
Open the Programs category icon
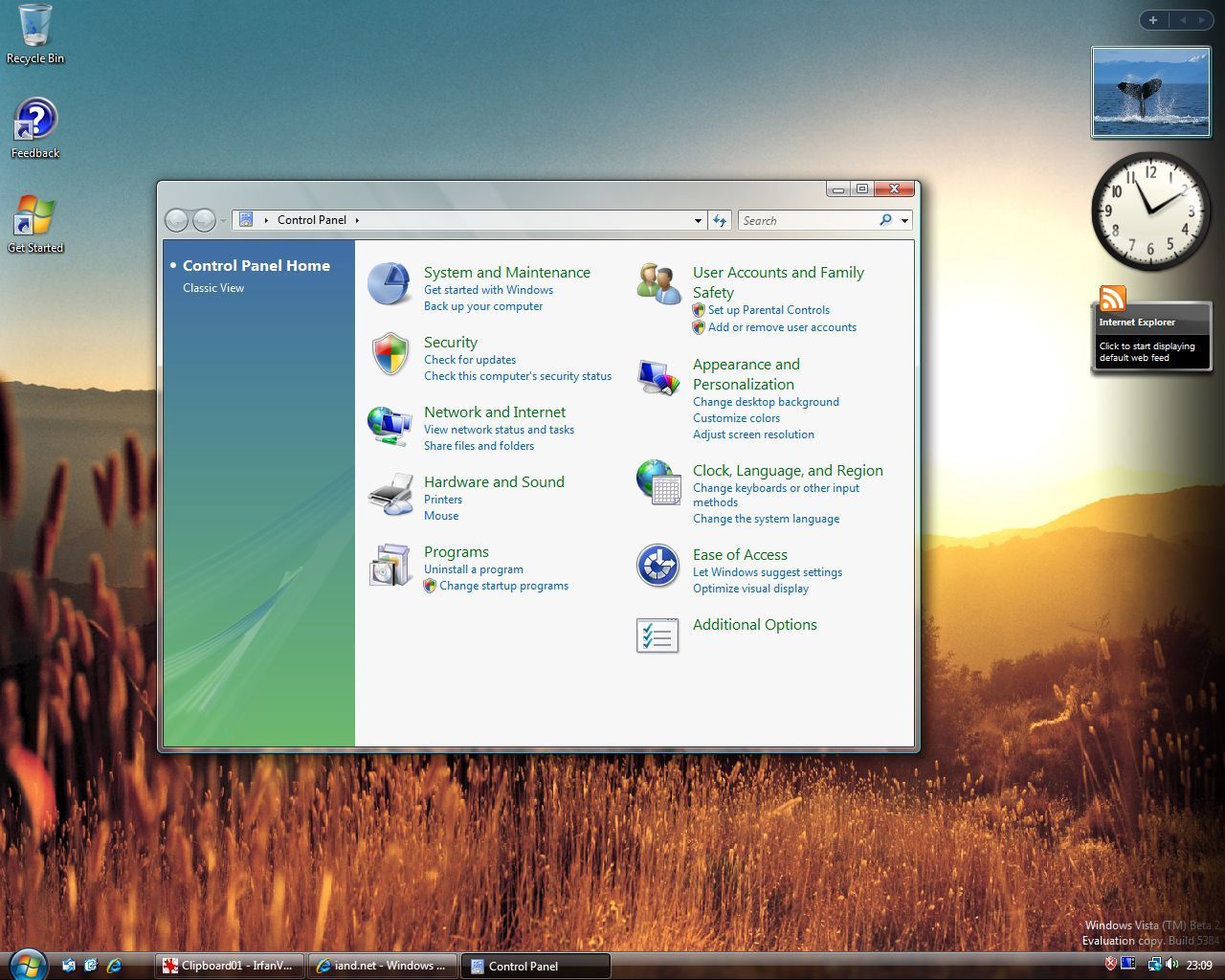point(390,564)
